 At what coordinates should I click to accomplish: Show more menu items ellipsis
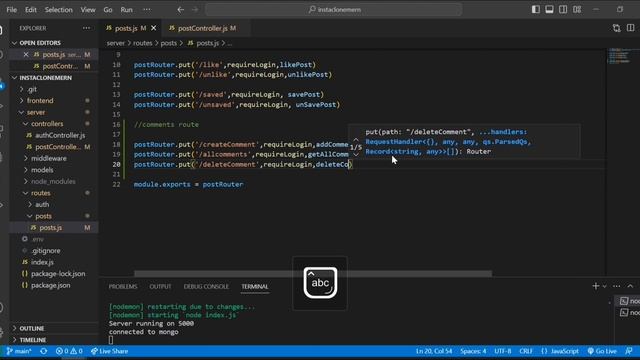[x=147, y=9]
